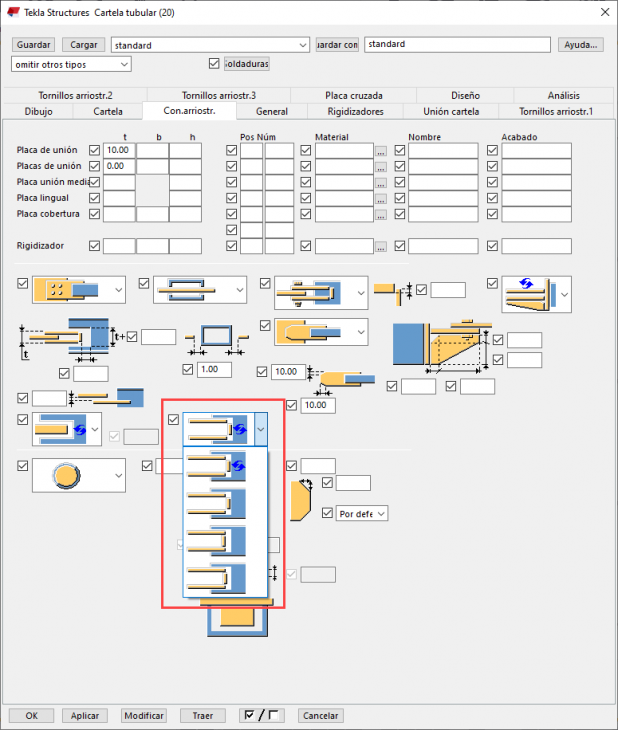The width and height of the screenshot is (618, 730).
Task: Uncheck Placa lingual thickness checkbox
Action: (x=95, y=198)
